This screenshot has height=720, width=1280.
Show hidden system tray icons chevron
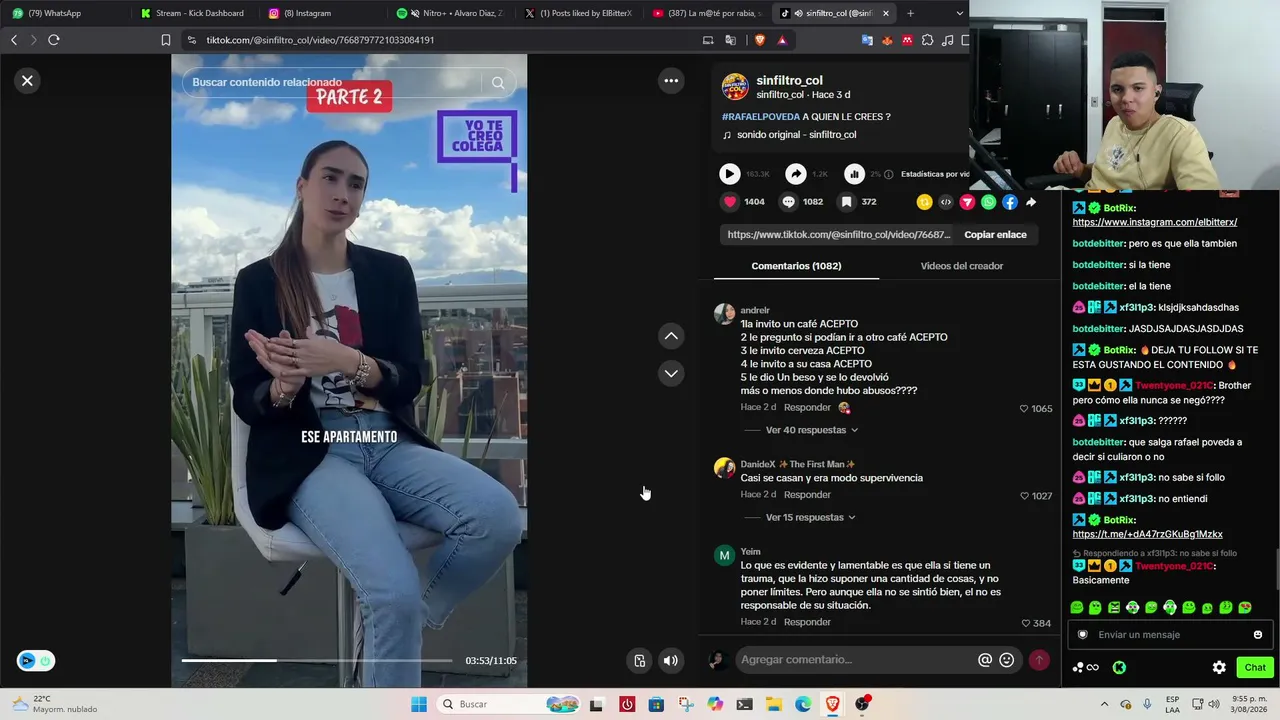click(x=1104, y=704)
